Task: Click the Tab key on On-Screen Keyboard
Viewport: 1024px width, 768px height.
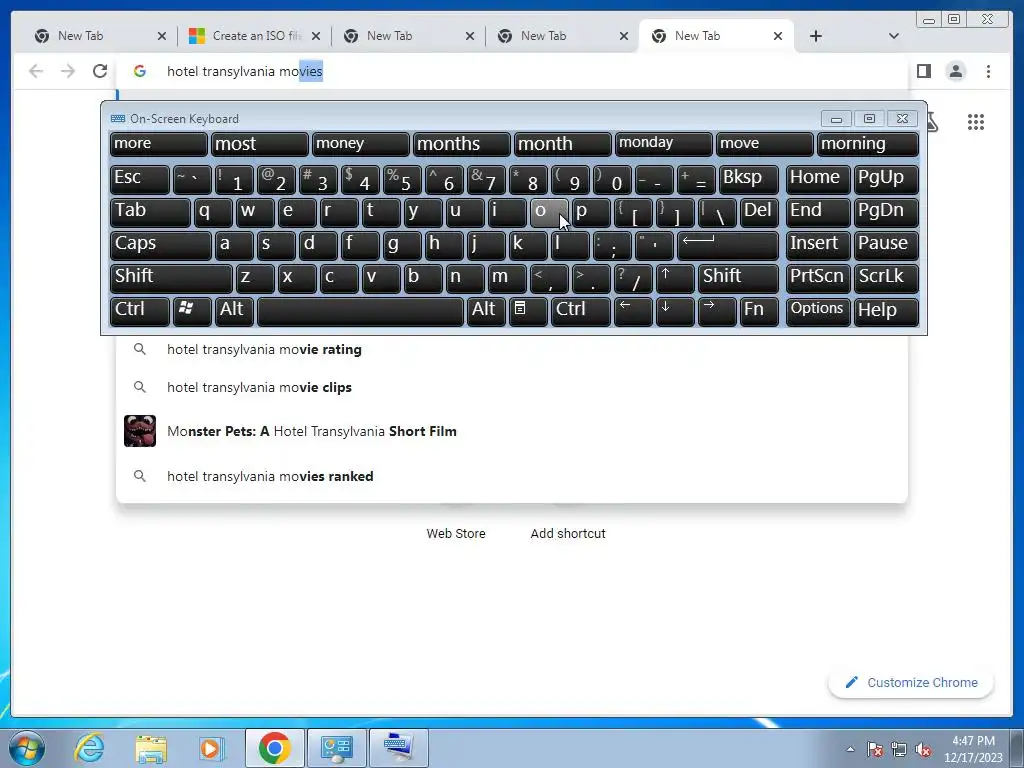Action: [150, 212]
